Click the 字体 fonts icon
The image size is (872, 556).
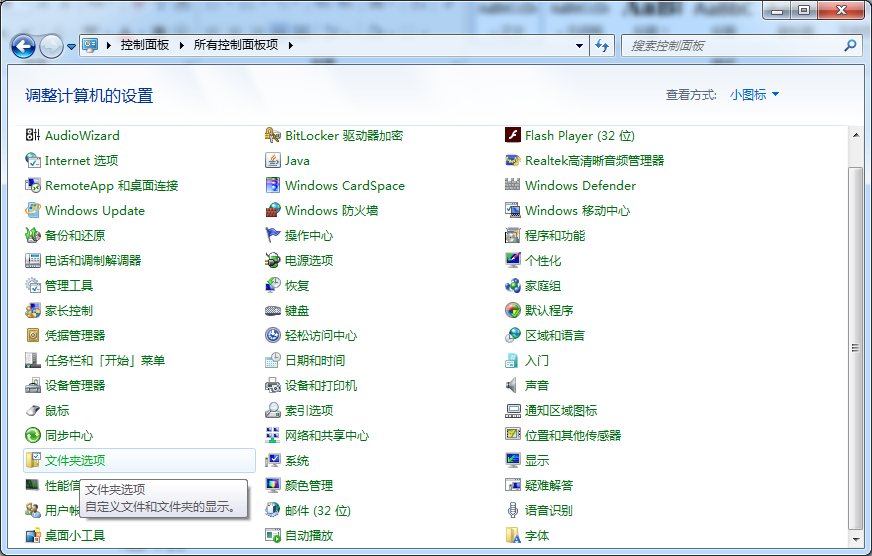click(512, 535)
